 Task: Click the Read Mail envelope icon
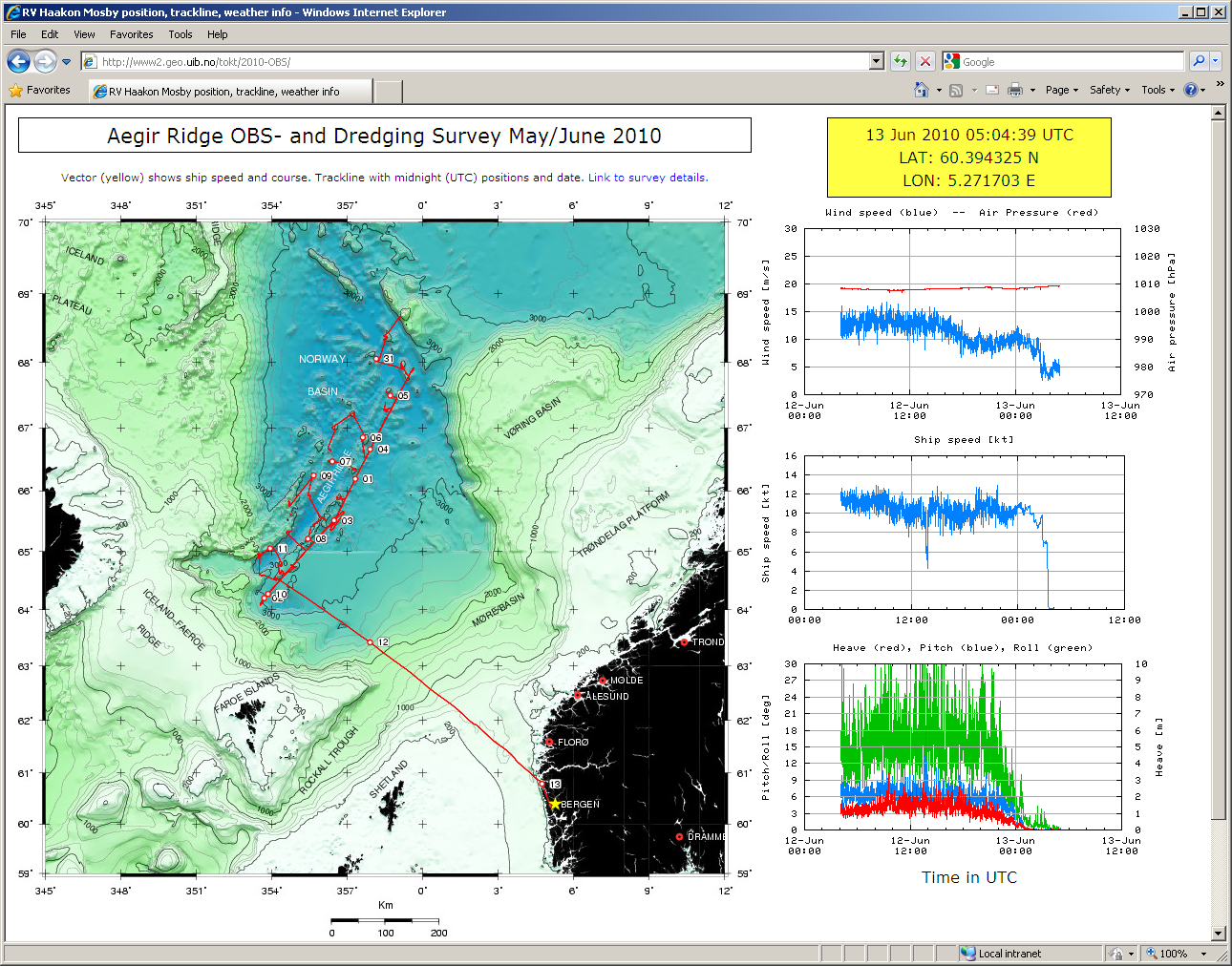[992, 90]
